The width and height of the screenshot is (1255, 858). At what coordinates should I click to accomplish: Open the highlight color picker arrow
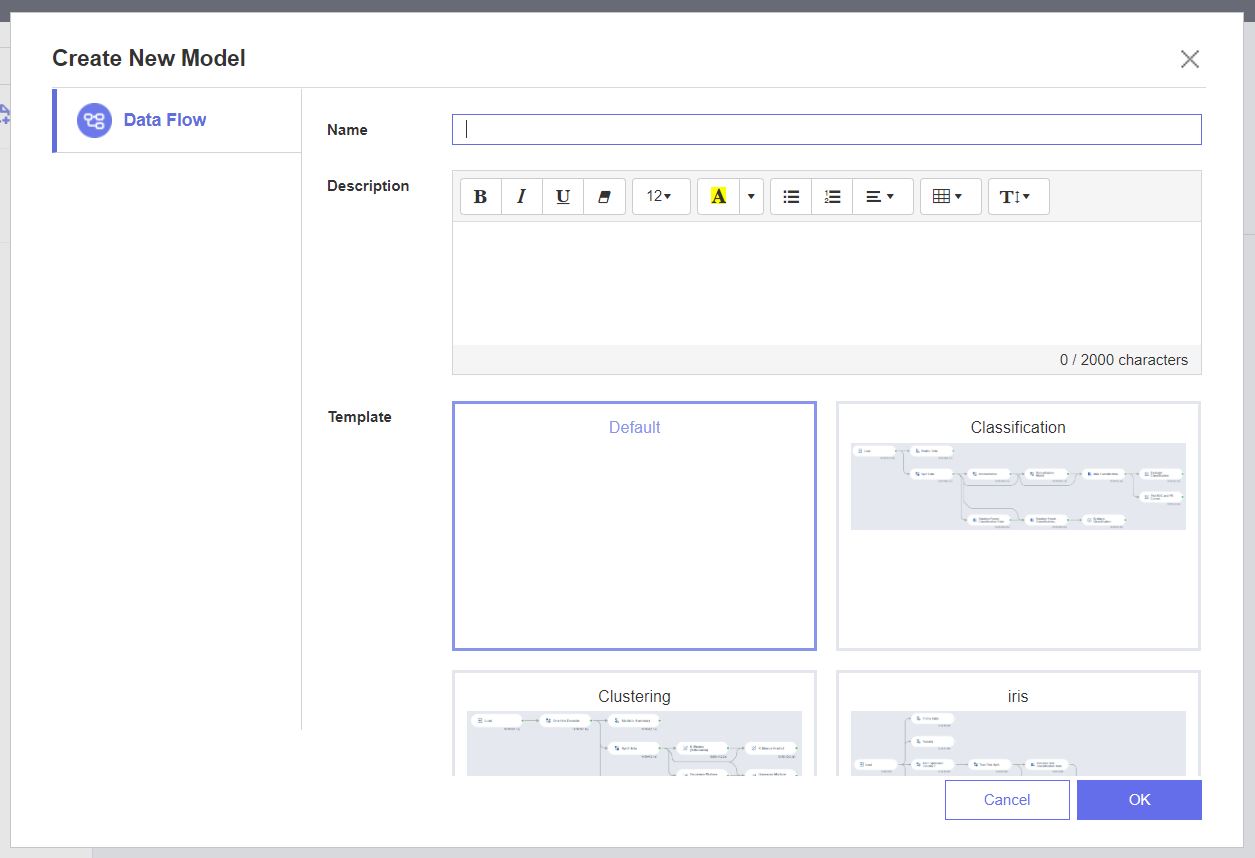[751, 197]
